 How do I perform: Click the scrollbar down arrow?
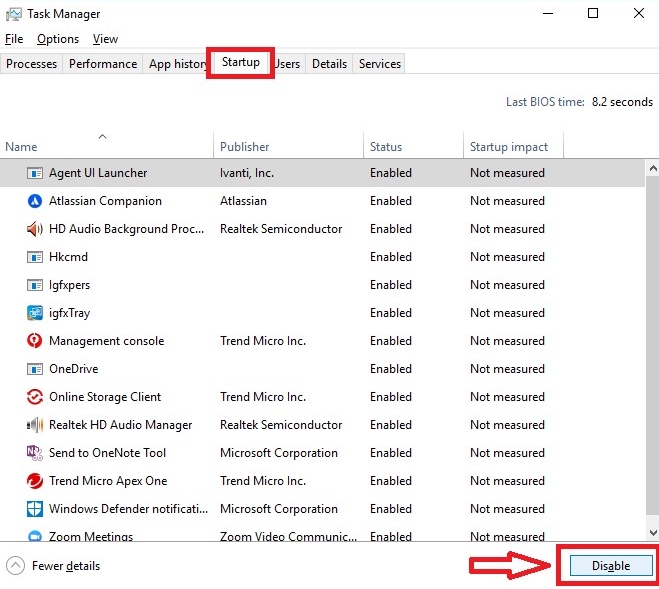[652, 534]
